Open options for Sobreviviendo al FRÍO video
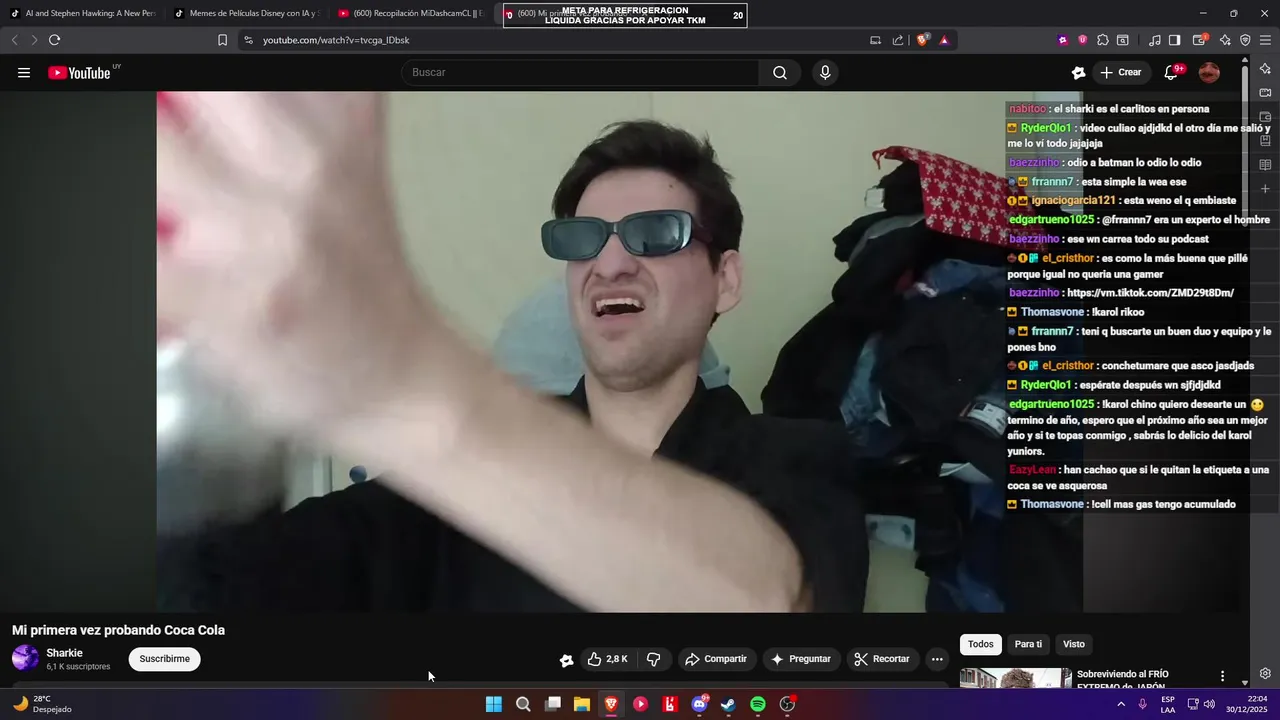The height and width of the screenshot is (720, 1280). point(1222,676)
